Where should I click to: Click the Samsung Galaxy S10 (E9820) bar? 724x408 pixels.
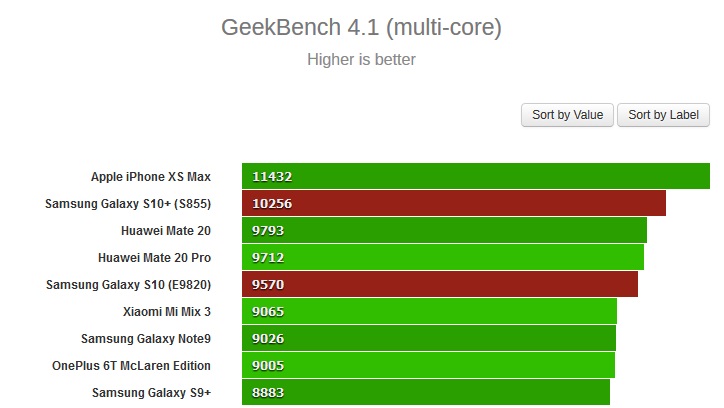click(x=439, y=284)
